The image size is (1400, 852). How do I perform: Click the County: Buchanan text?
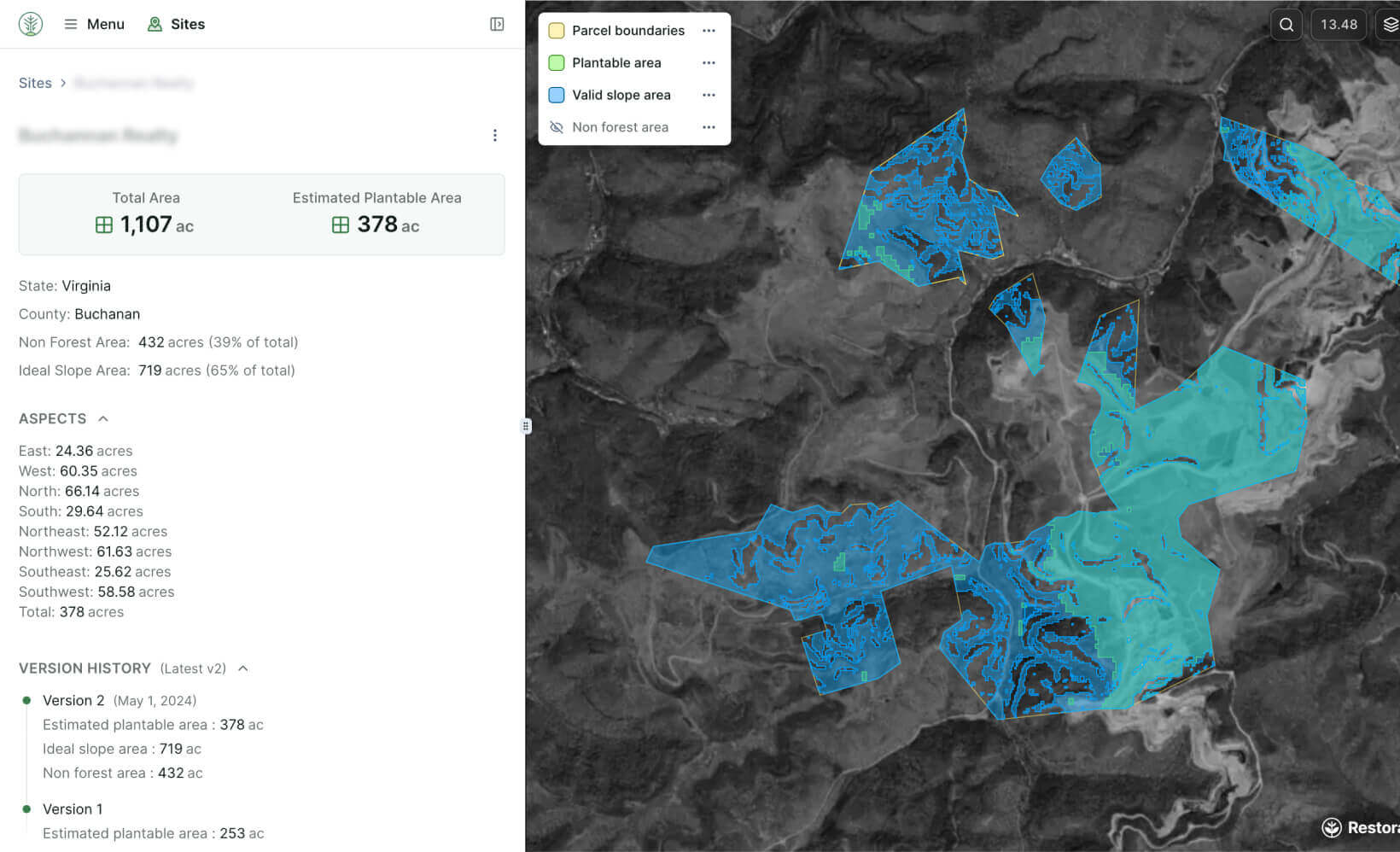pyautogui.click(x=79, y=314)
